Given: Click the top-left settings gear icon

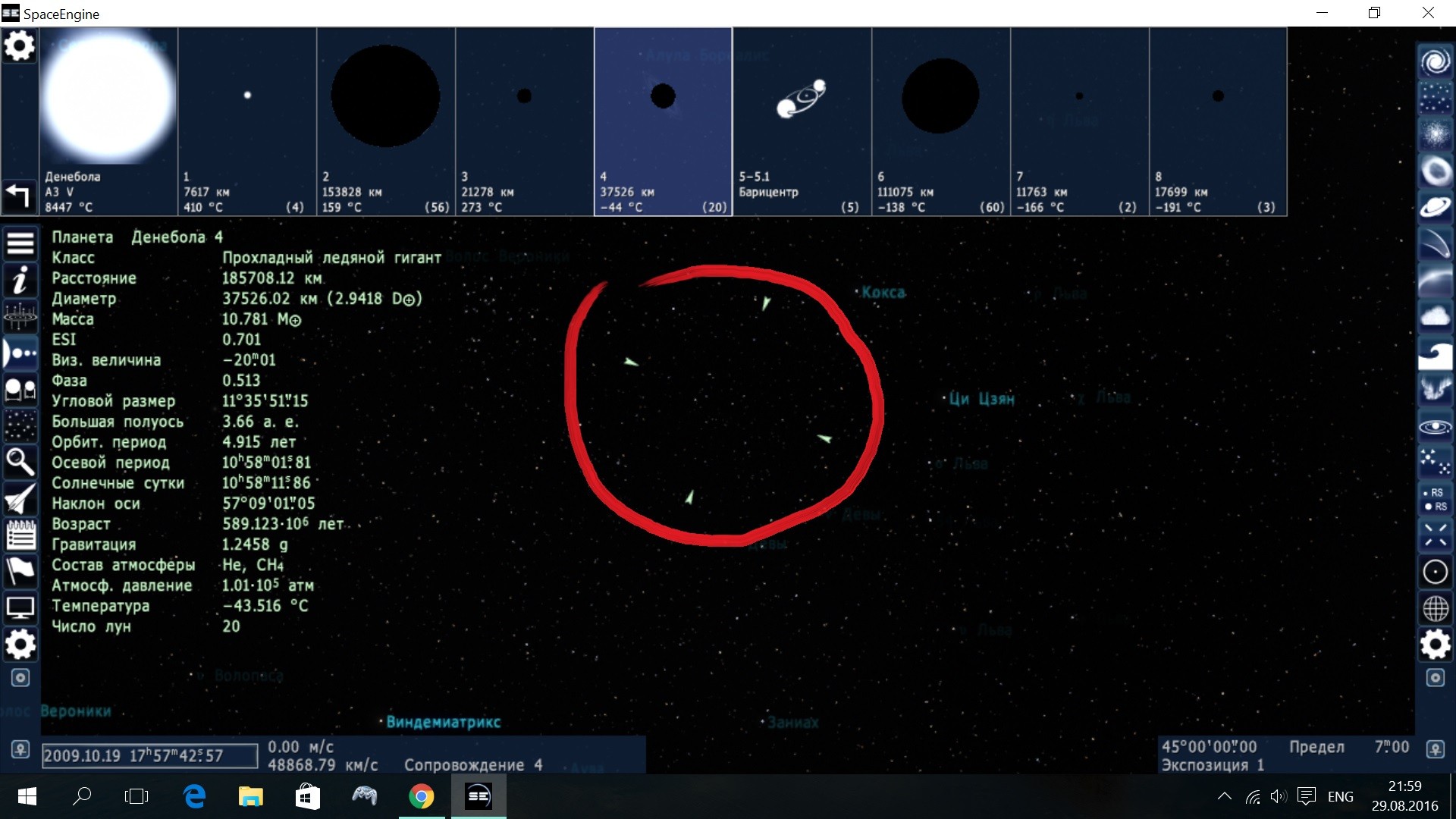Looking at the screenshot, I should coord(20,46).
